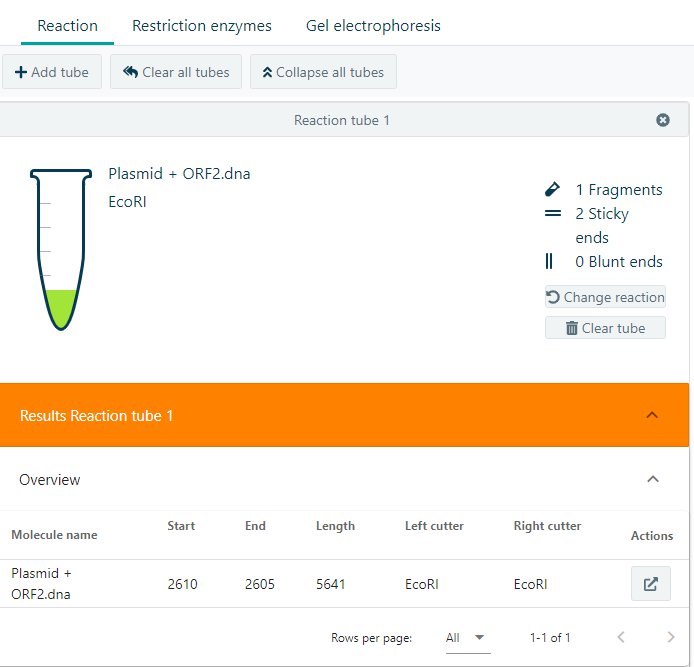Open the Rows per page dropdown
The width and height of the screenshot is (694, 667).
point(466,637)
